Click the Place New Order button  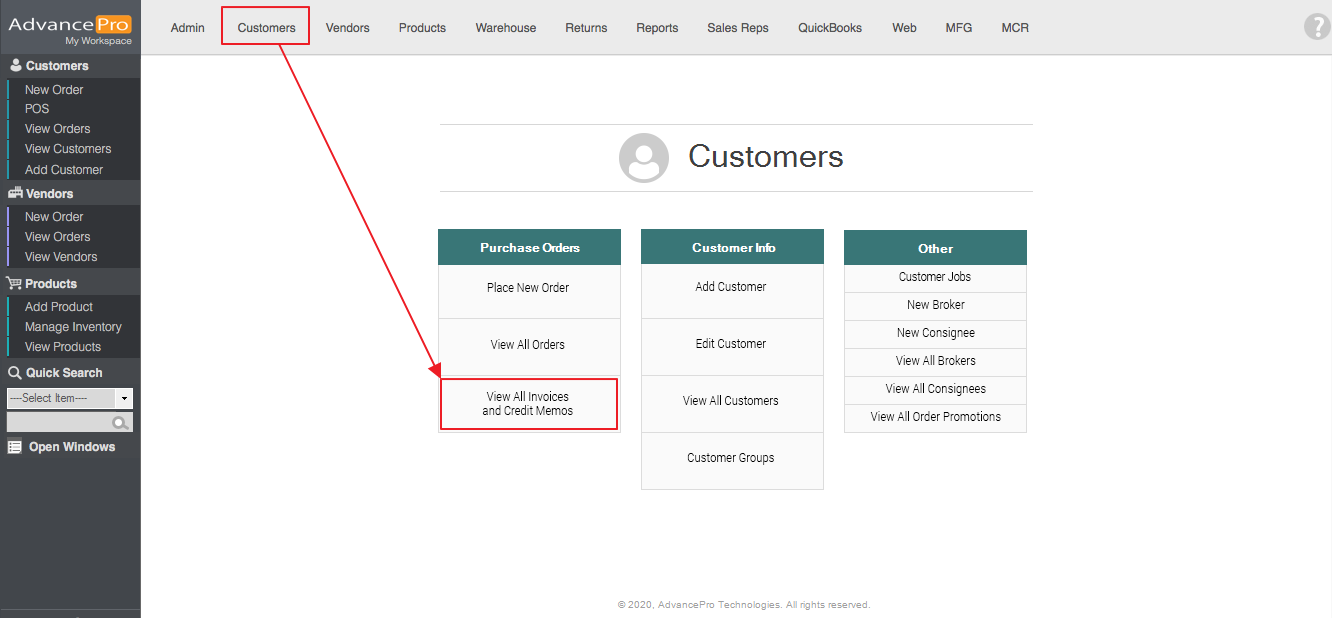tap(528, 288)
